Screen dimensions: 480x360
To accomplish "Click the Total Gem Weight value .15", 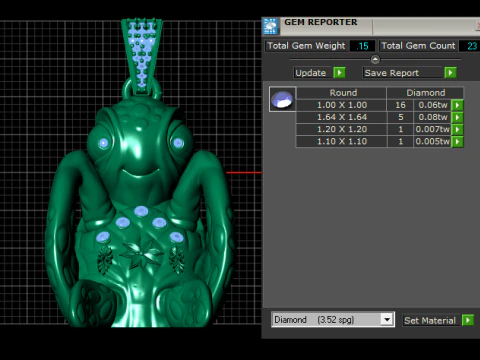I will 362,46.
